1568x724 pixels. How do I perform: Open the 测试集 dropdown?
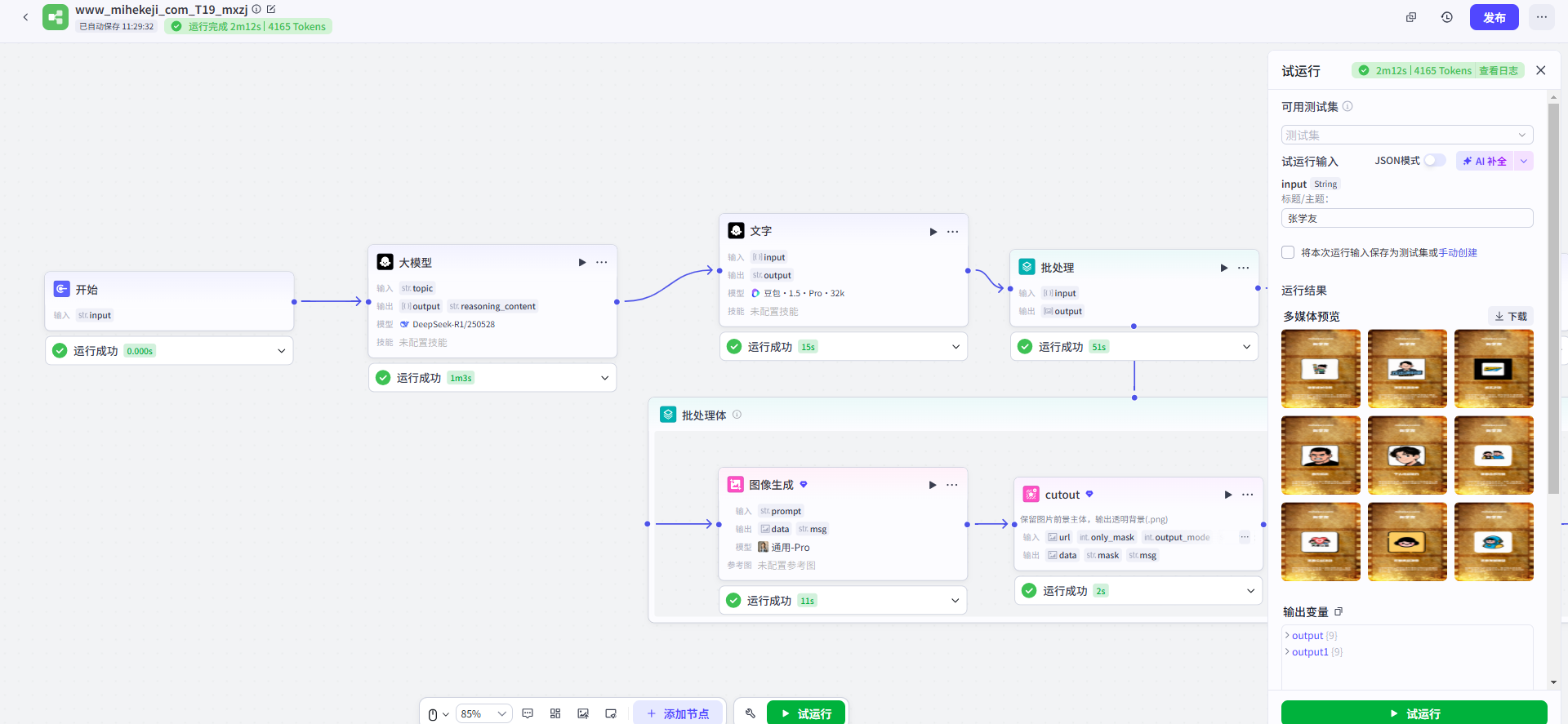pyautogui.click(x=1406, y=135)
